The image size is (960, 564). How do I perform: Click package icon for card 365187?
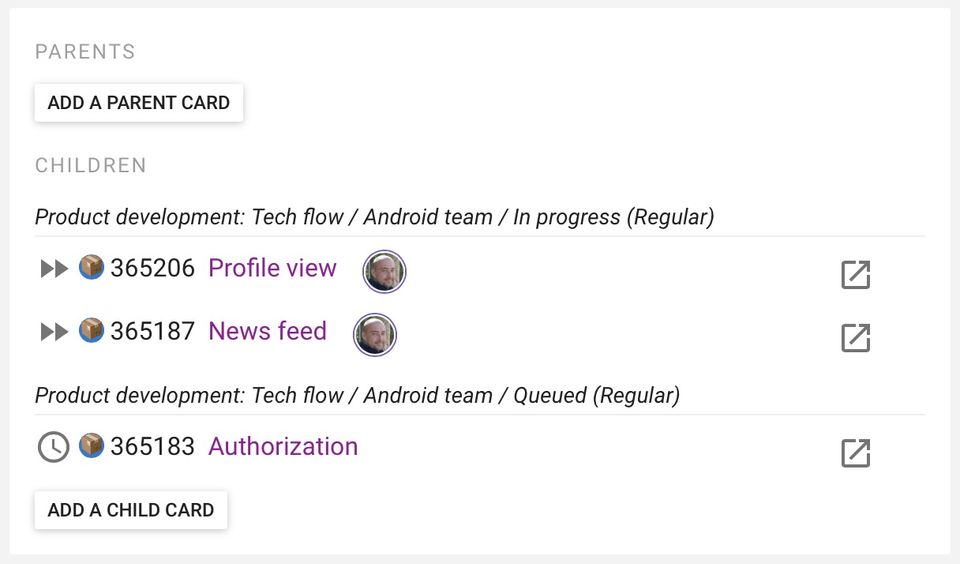pyautogui.click(x=92, y=331)
